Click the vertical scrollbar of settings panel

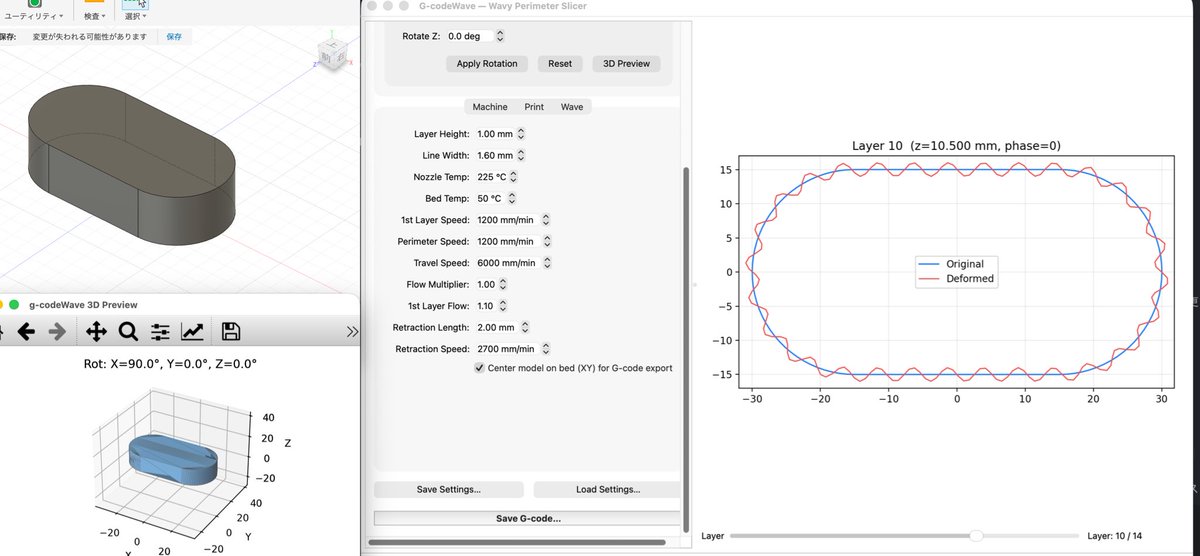point(686,350)
